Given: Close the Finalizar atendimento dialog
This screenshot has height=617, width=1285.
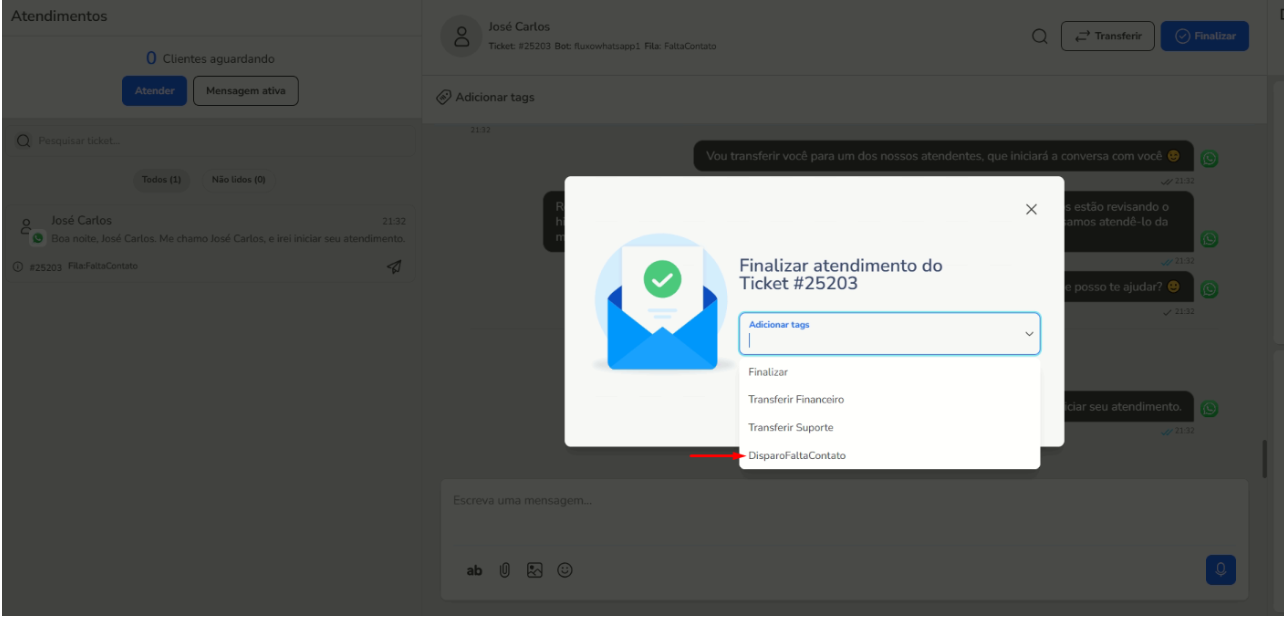Looking at the screenshot, I should [x=1031, y=209].
